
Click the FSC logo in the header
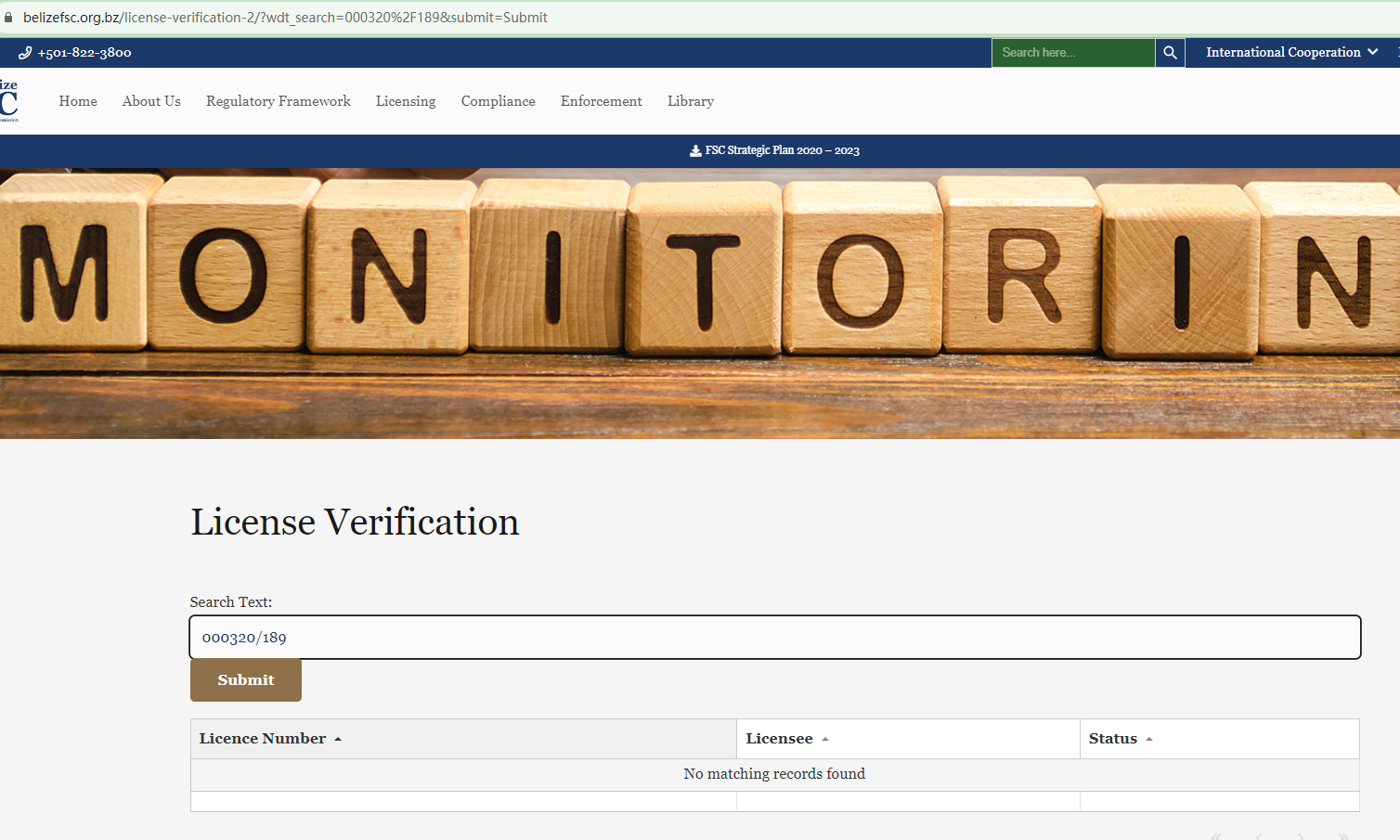pyautogui.click(x=8, y=101)
